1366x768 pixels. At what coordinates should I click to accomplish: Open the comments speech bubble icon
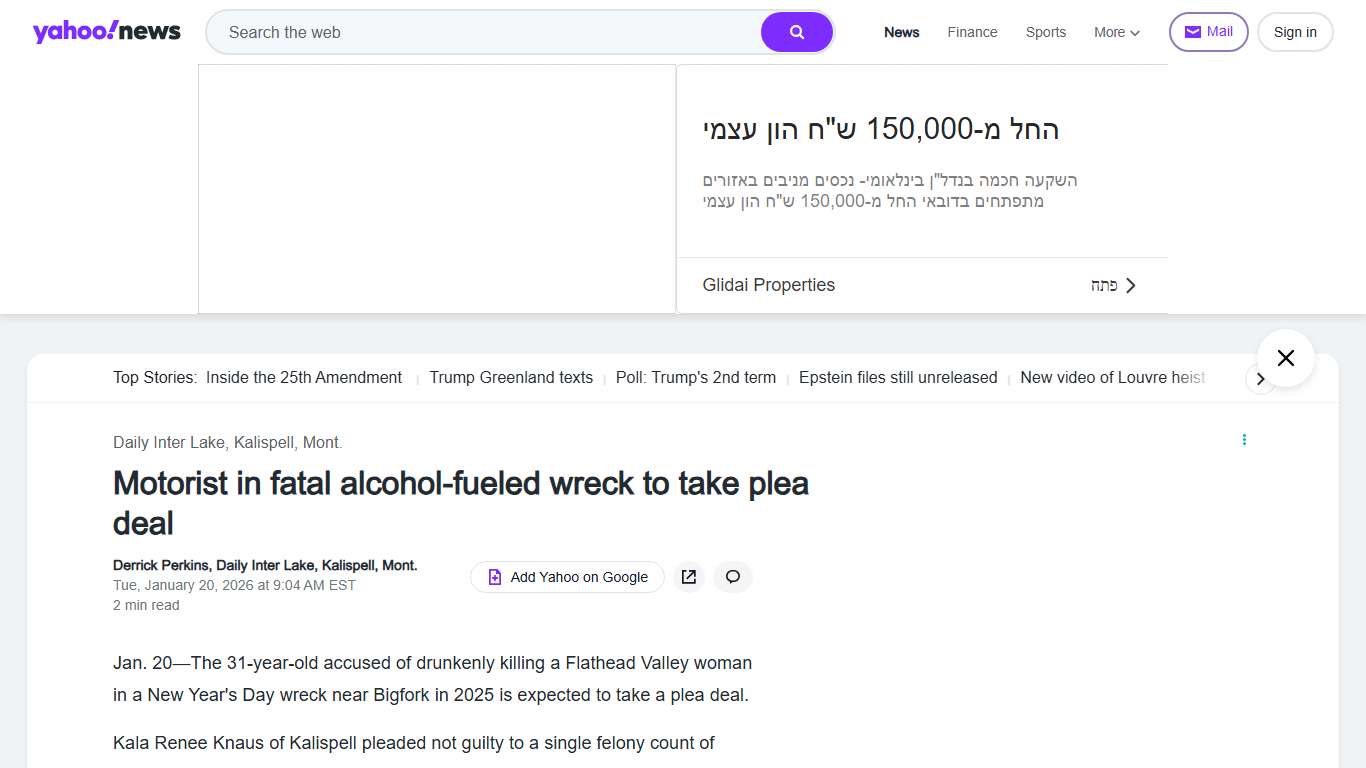coord(733,577)
